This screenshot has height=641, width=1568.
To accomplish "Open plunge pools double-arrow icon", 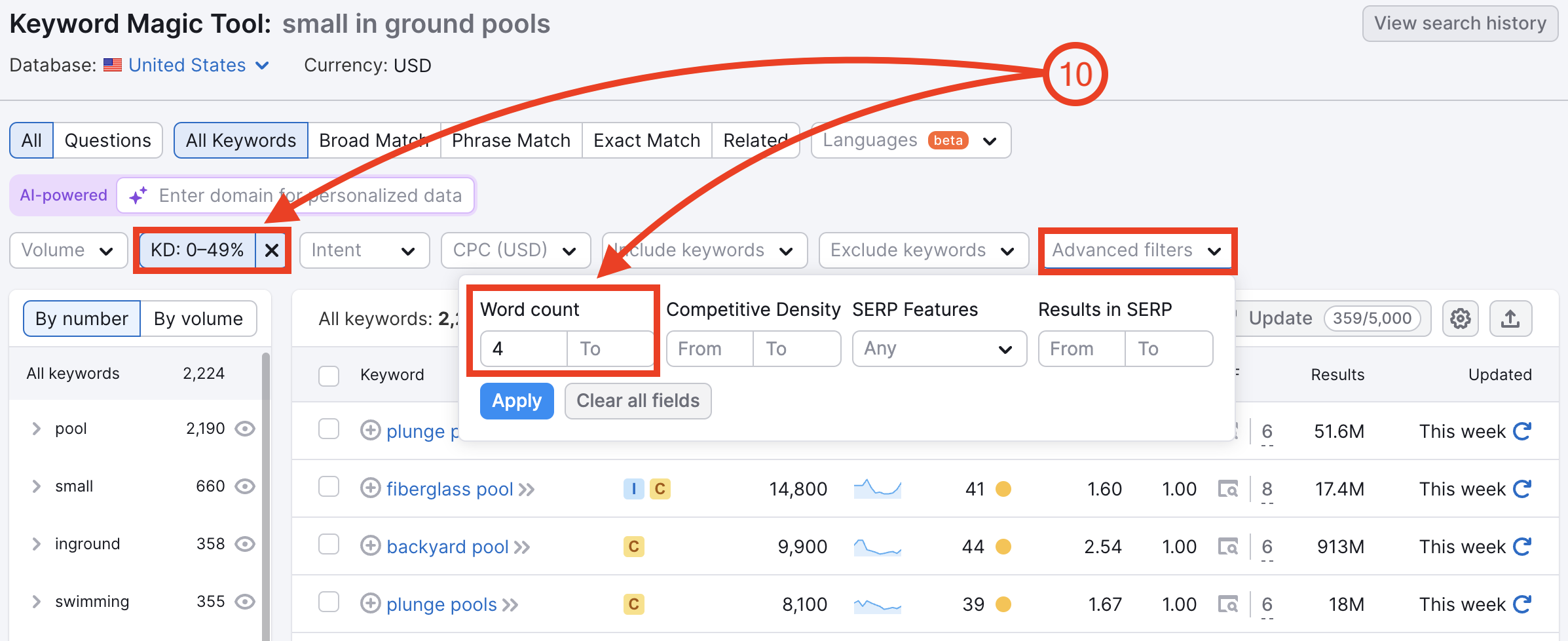I will tap(510, 605).
